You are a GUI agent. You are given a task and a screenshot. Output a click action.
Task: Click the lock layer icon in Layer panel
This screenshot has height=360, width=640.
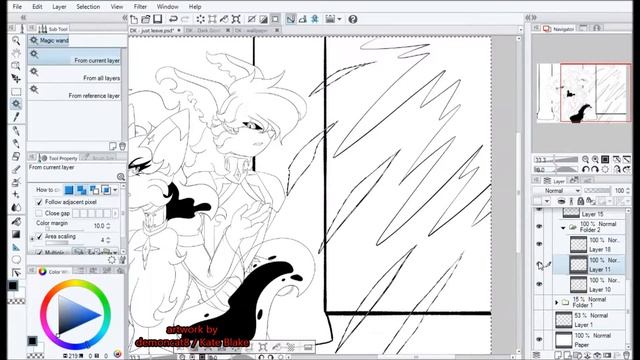coord(580,201)
